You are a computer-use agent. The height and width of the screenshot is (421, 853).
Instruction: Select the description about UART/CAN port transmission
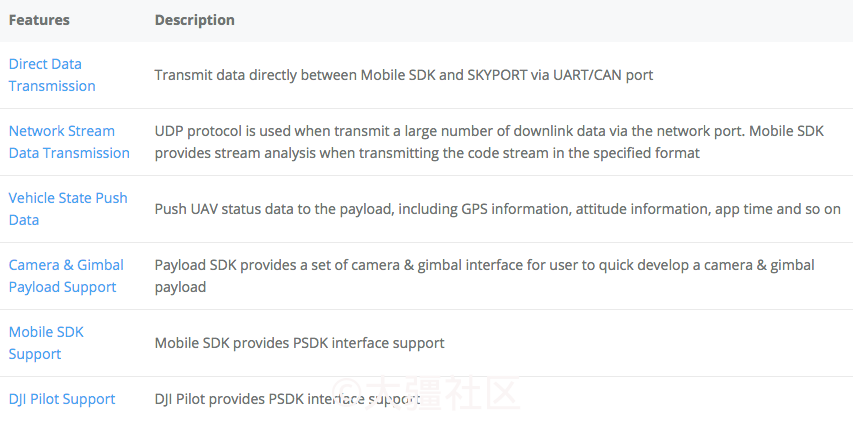coord(404,75)
